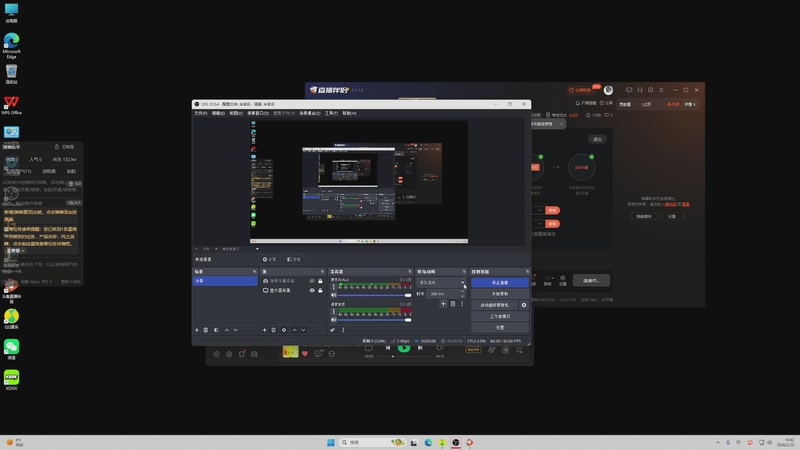Show the hidden video capture device source
The image size is (800, 450).
[x=312, y=281]
